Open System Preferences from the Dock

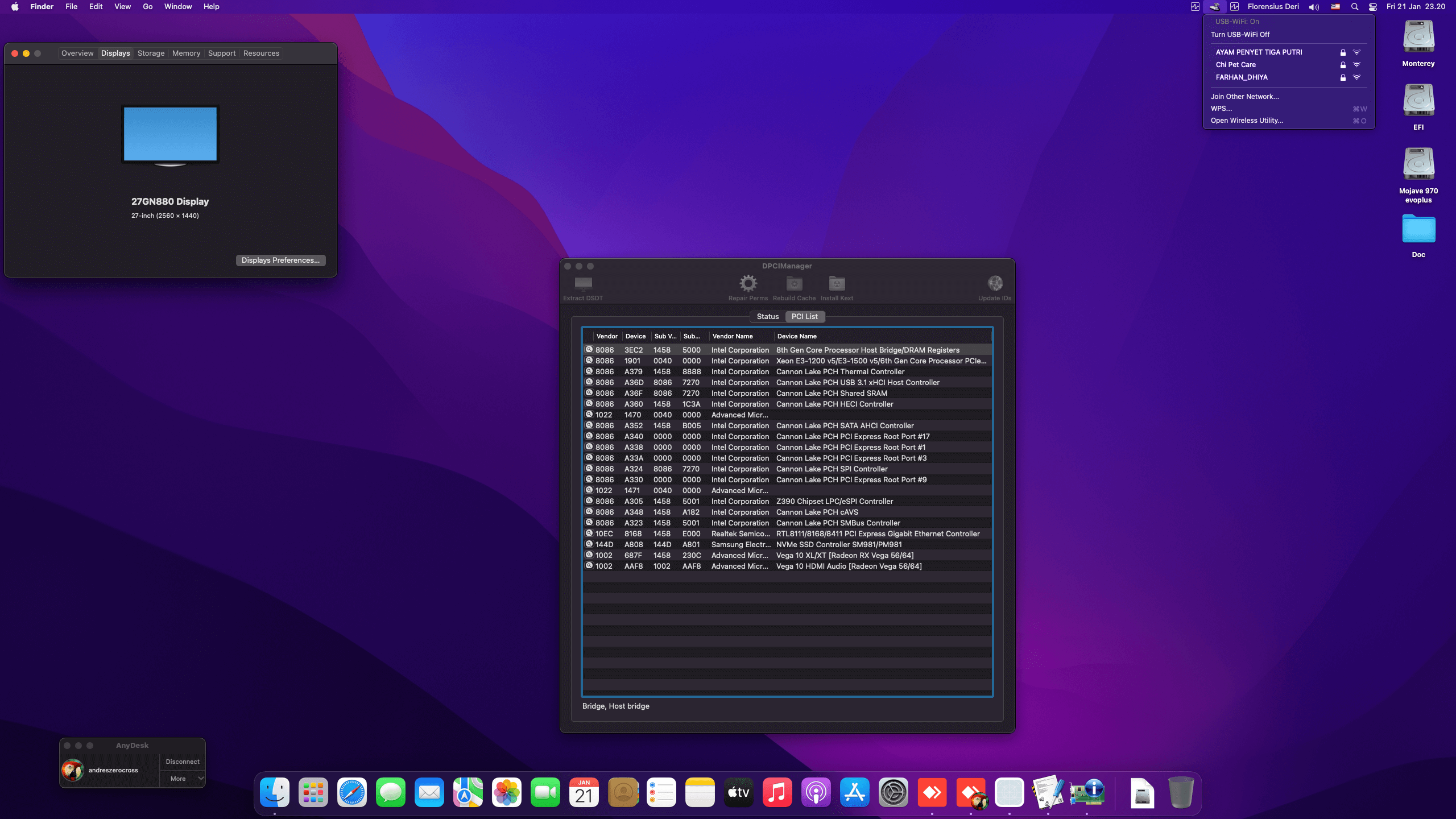894,792
